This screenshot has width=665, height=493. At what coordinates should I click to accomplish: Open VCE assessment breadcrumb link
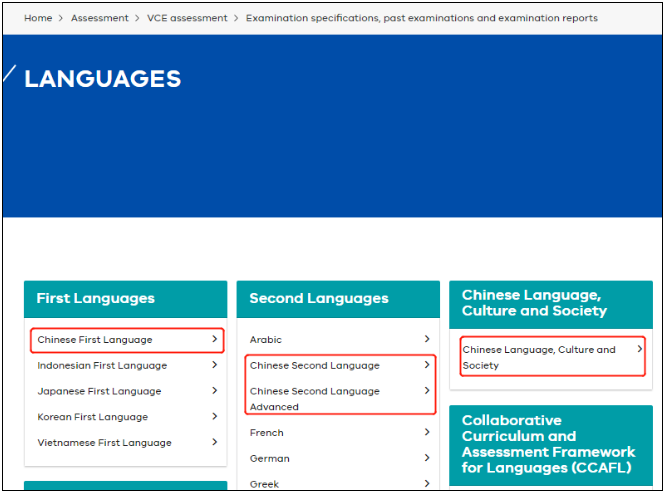coord(187,18)
